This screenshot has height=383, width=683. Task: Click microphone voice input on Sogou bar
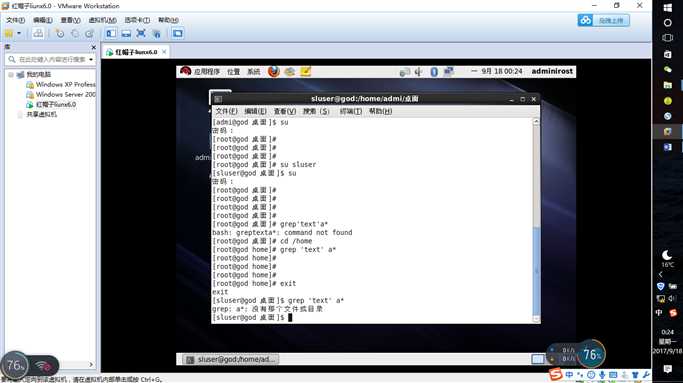pyautogui.click(x=602, y=375)
